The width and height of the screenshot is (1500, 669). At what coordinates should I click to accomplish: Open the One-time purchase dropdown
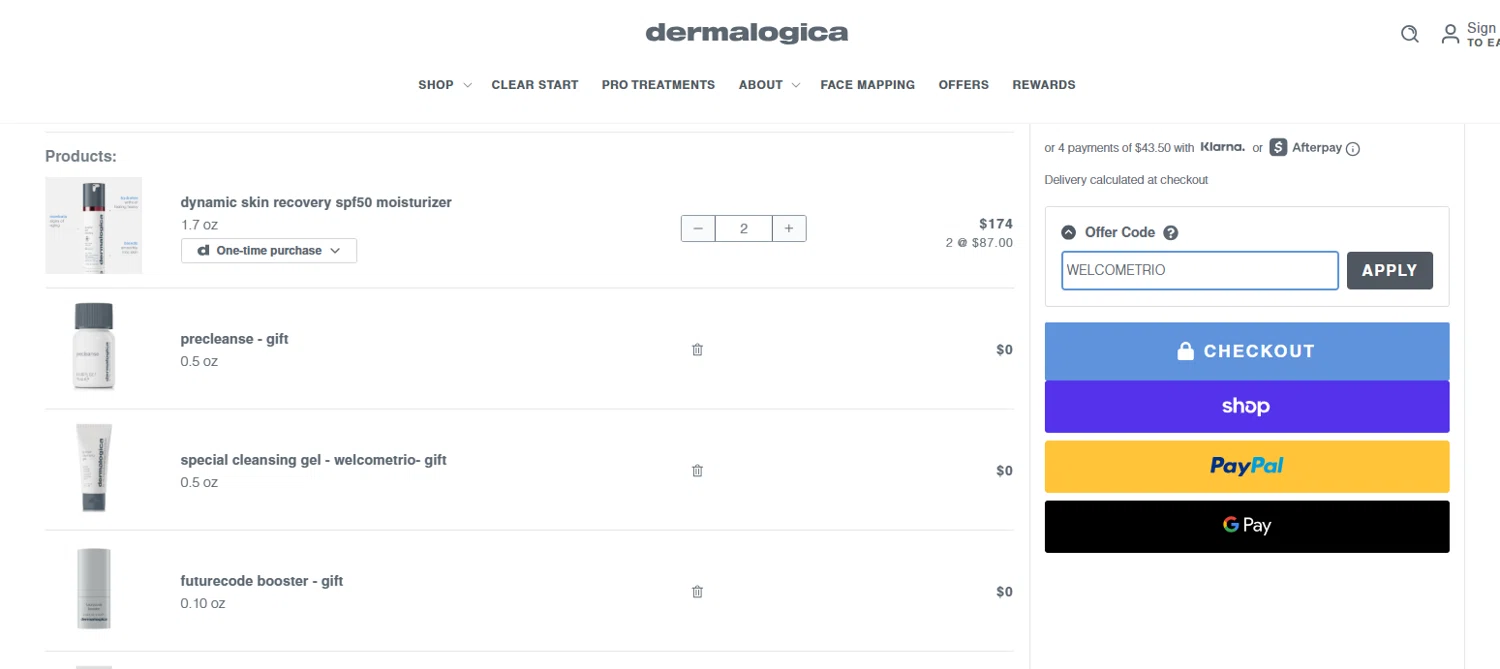coord(269,250)
